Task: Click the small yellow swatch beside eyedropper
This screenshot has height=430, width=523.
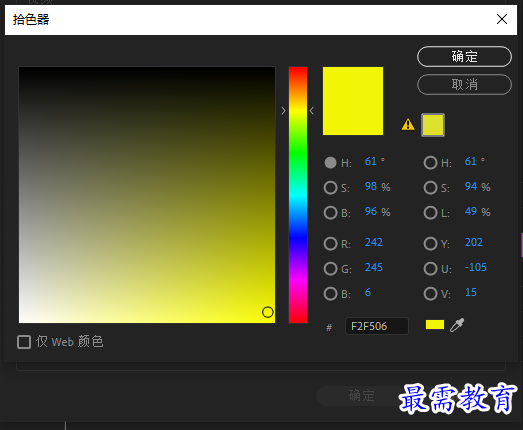Action: 435,325
